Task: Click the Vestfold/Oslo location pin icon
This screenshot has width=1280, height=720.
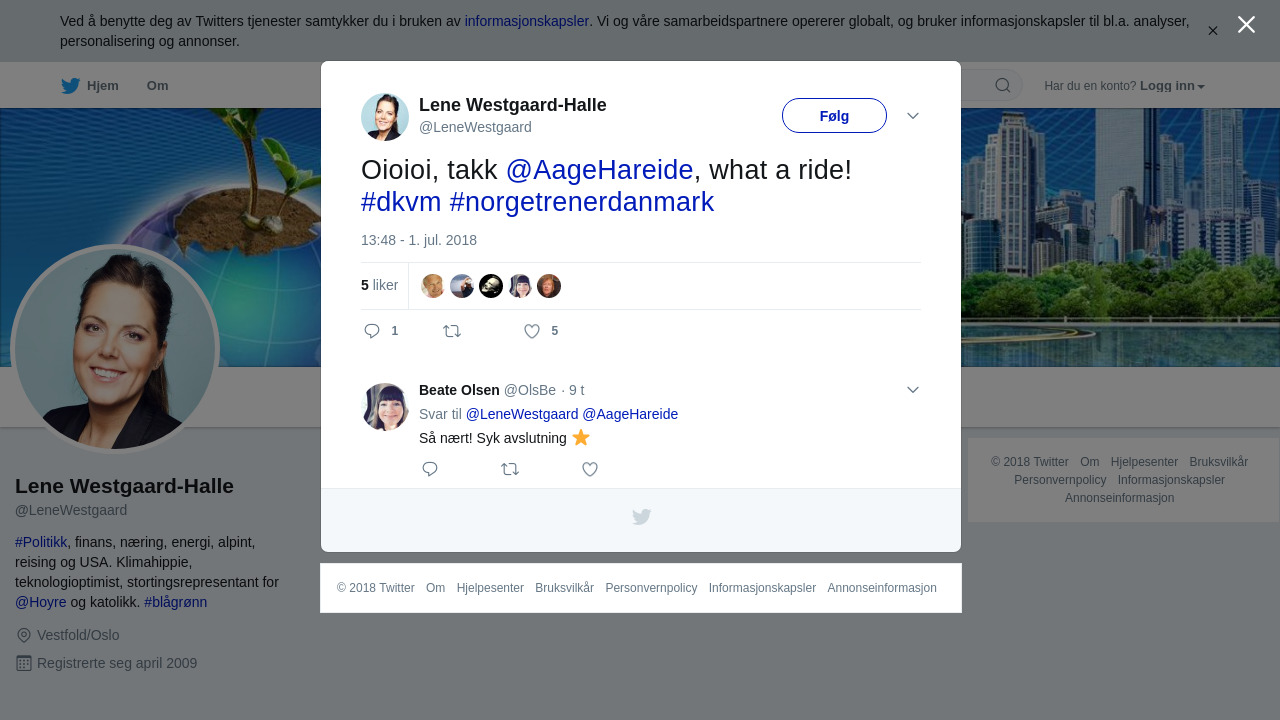Action: tap(24, 635)
